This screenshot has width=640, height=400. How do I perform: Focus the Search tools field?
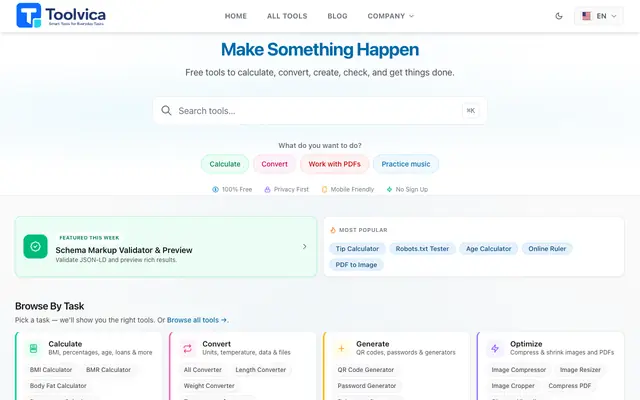[x=320, y=111]
